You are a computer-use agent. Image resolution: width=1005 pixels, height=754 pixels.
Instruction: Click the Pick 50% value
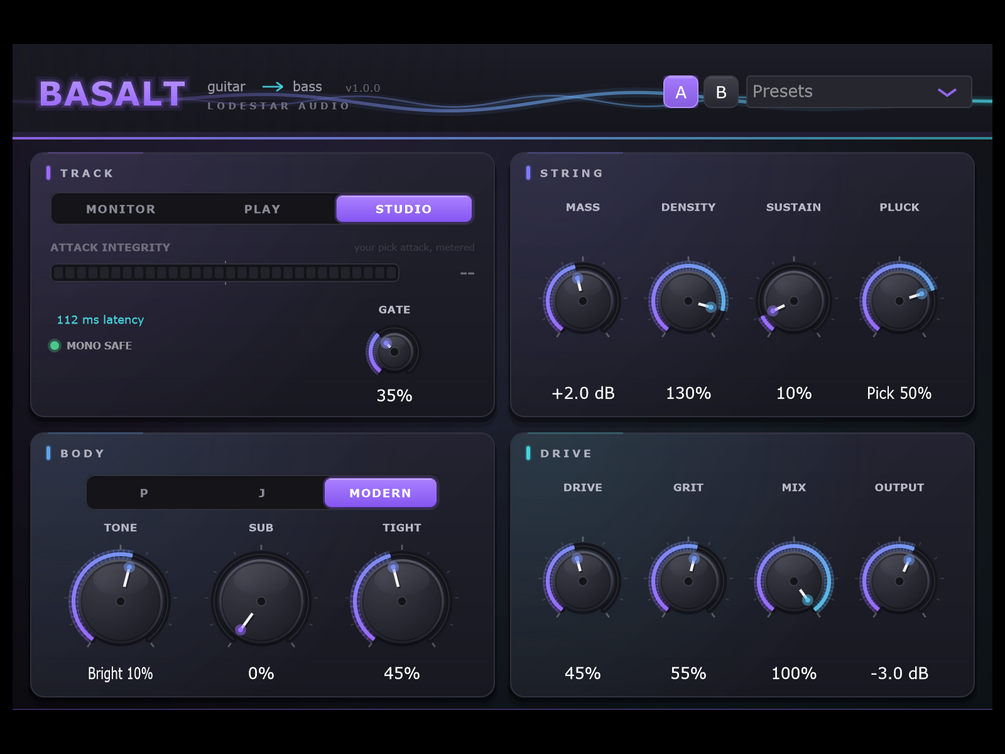[899, 393]
